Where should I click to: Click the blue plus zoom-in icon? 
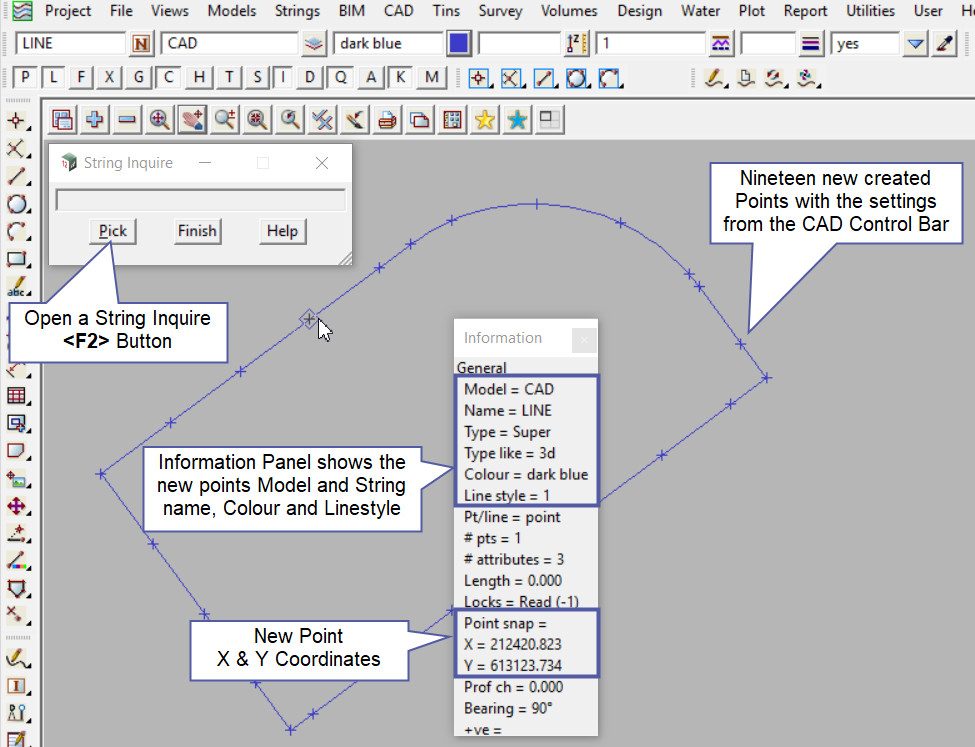click(95, 119)
